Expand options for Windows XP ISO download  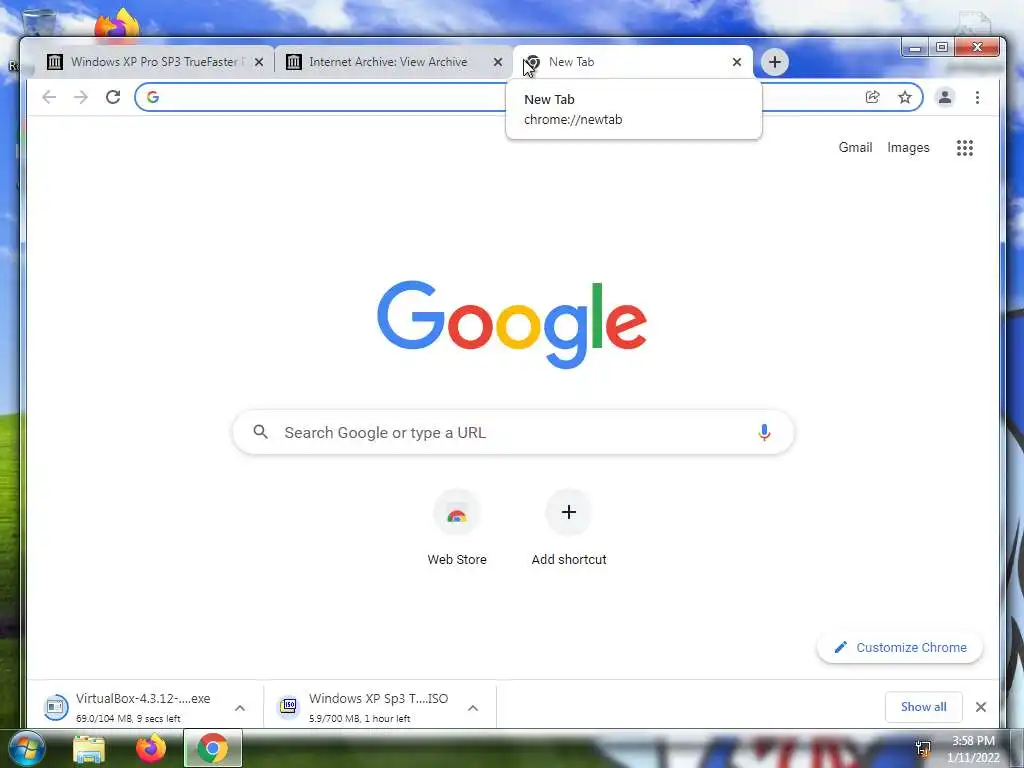point(473,707)
